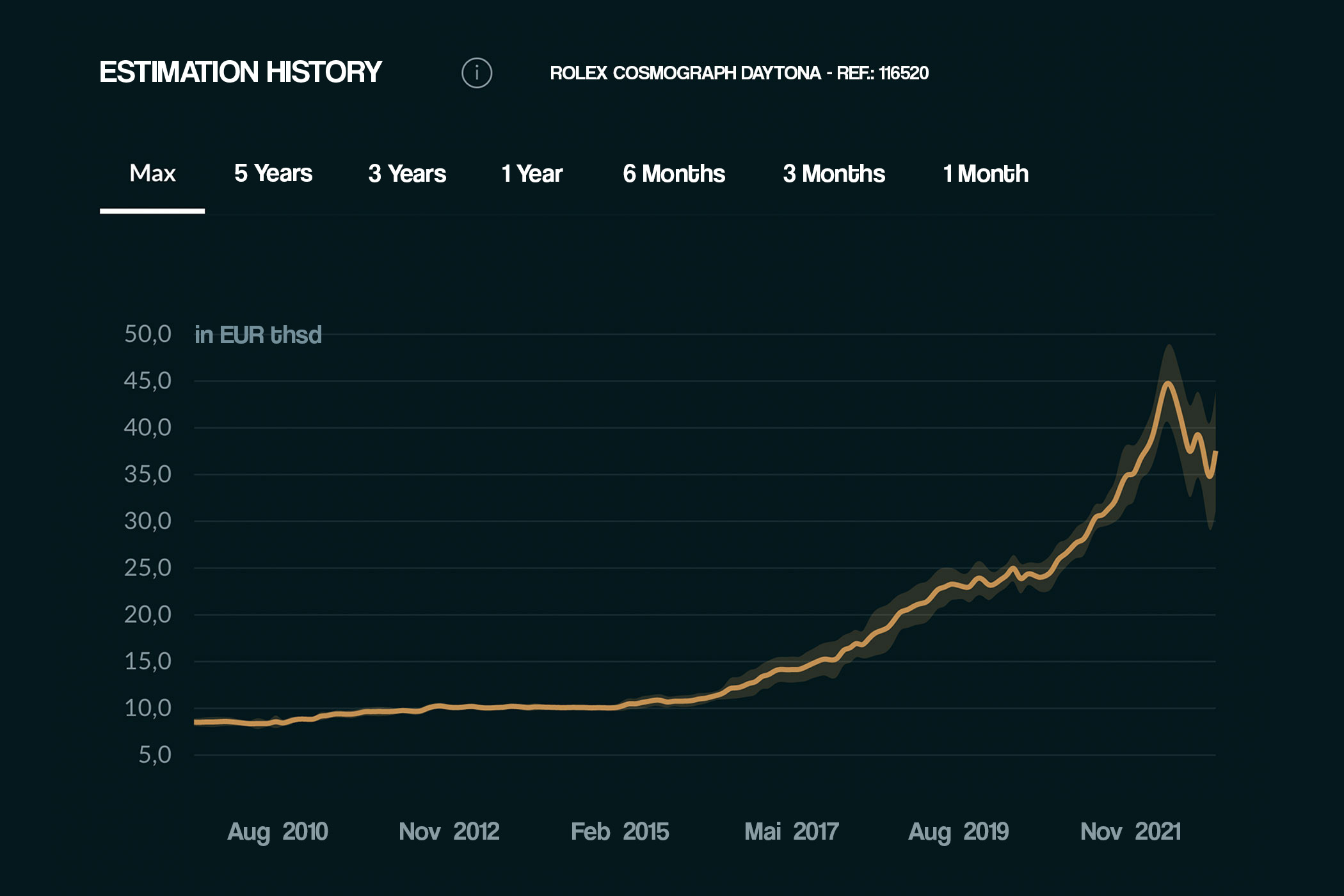
Task: Click the 50,0 value axis label
Action: pyautogui.click(x=148, y=334)
